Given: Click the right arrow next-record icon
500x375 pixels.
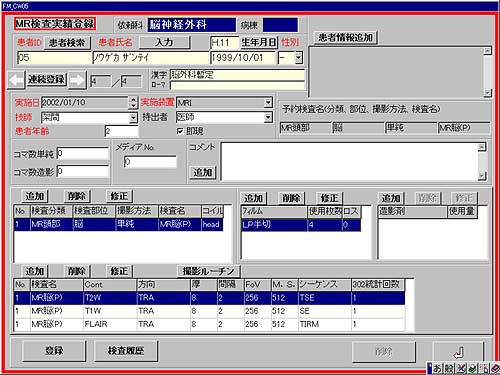Looking at the screenshot, I should click(77, 80).
